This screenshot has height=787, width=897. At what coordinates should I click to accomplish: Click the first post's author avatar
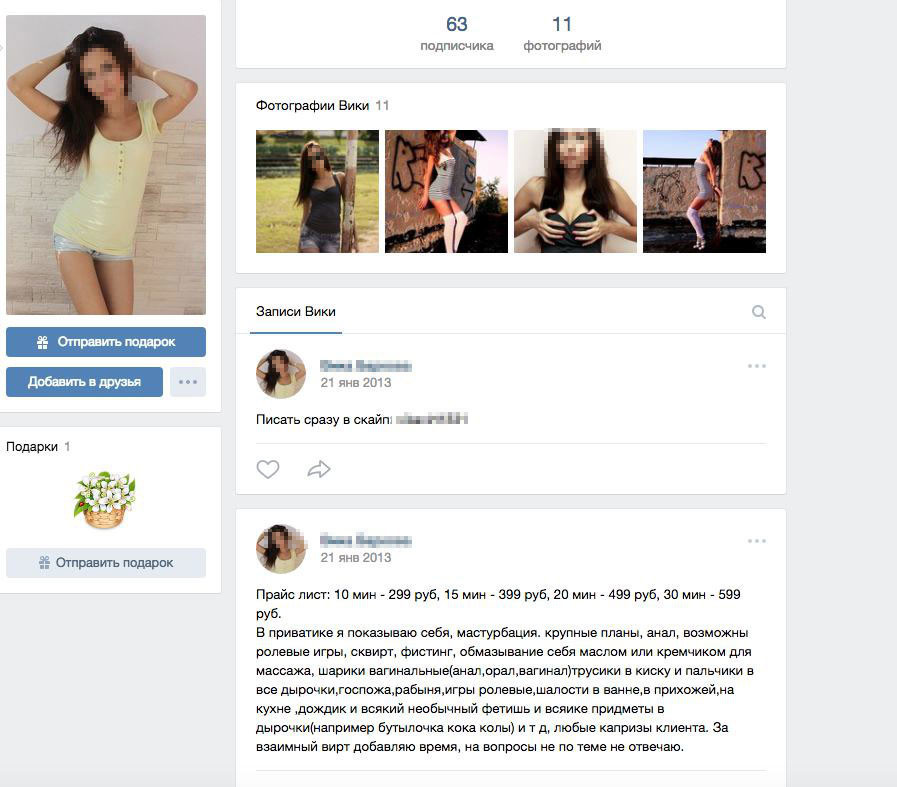coord(281,373)
